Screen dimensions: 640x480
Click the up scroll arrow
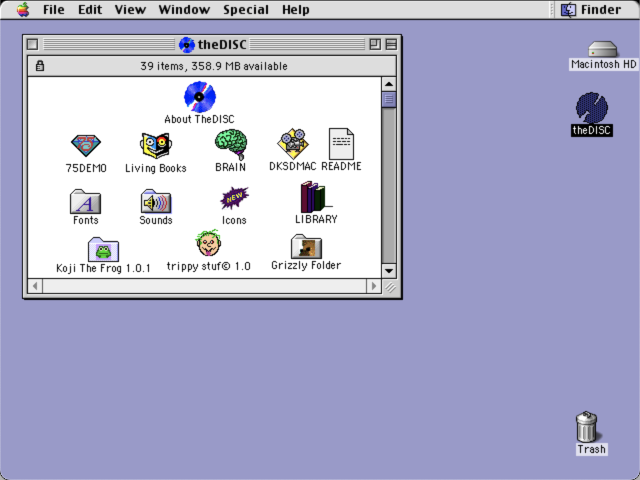(x=389, y=84)
